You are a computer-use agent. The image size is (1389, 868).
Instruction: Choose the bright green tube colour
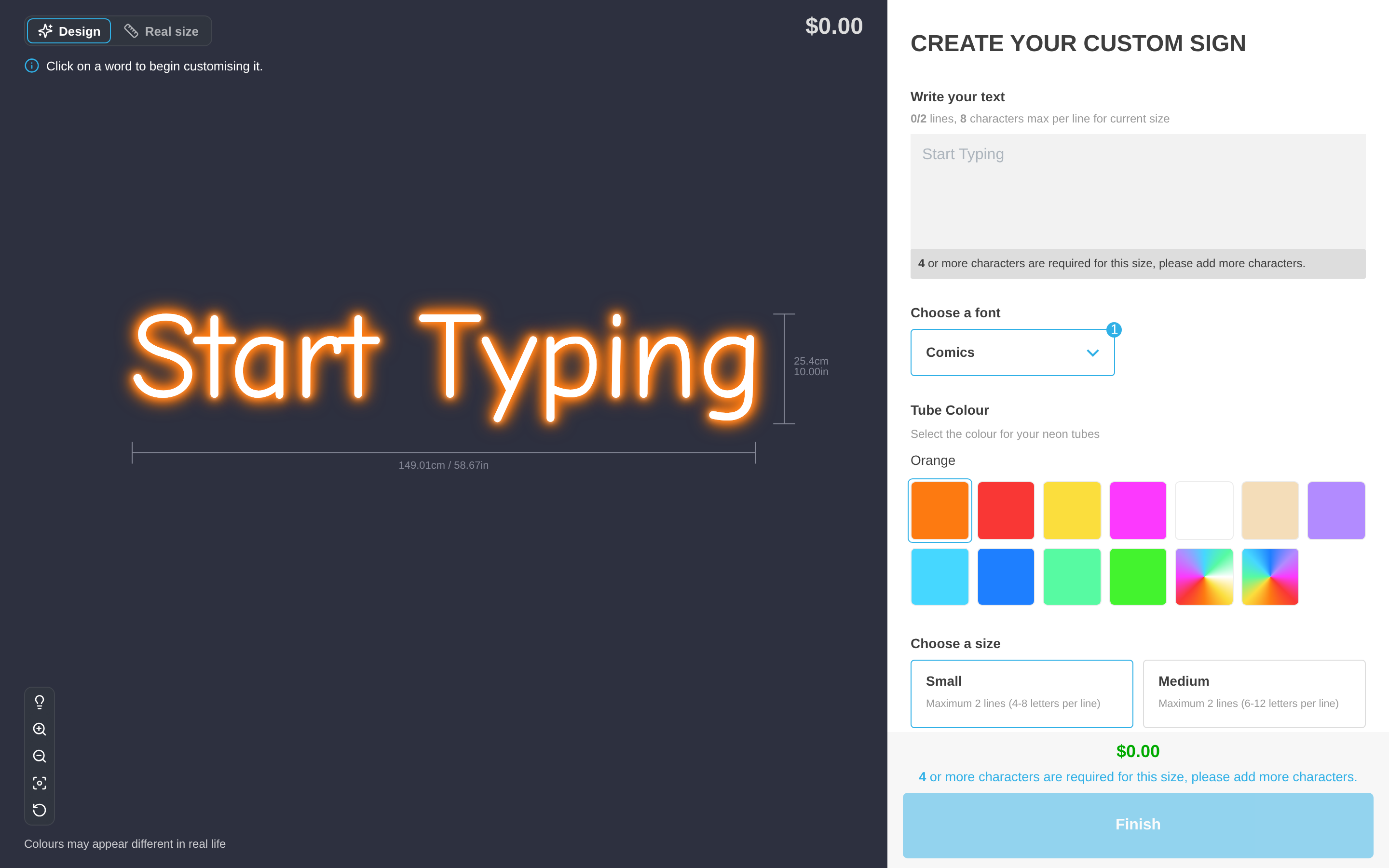point(1138,576)
